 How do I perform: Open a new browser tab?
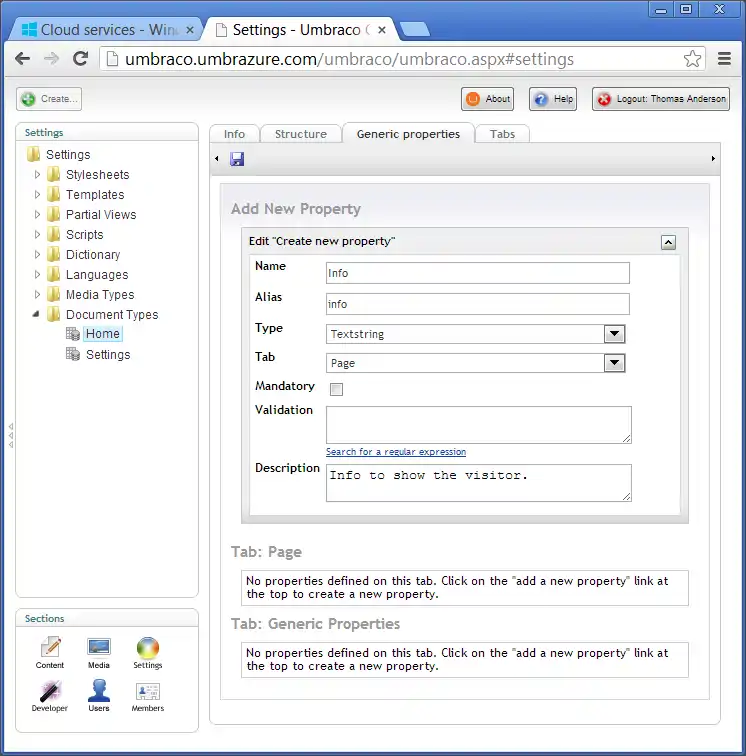[x=415, y=29]
